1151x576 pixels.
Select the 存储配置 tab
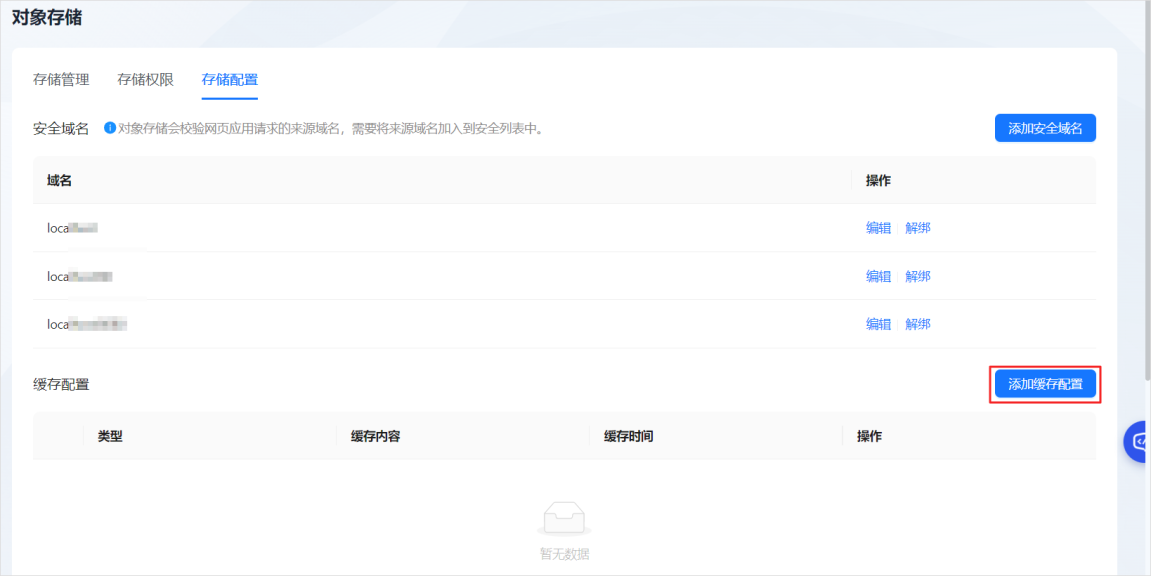[230, 80]
